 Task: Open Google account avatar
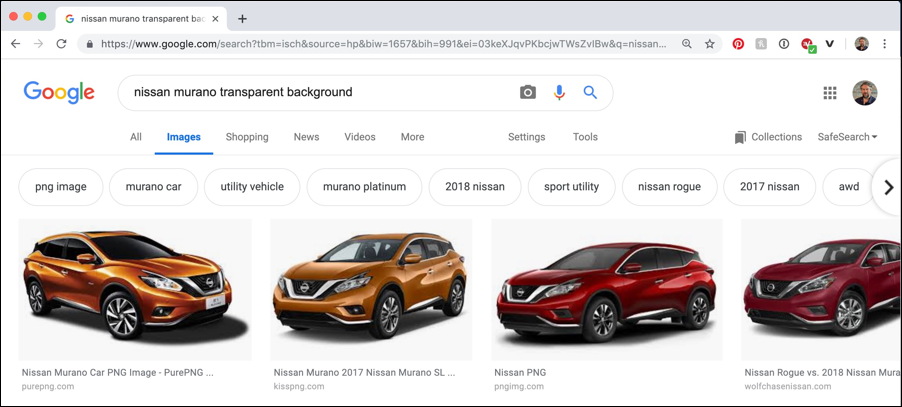click(x=865, y=93)
